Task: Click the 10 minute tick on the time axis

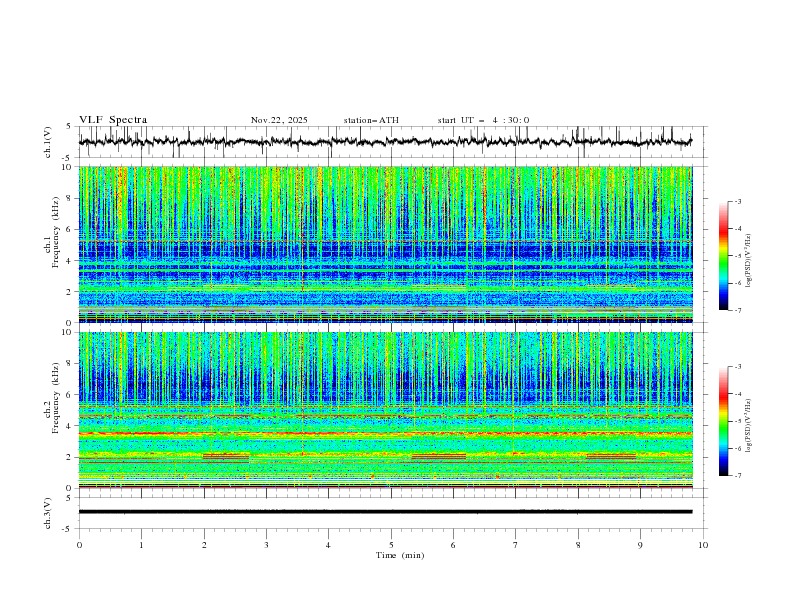Action: (703, 545)
